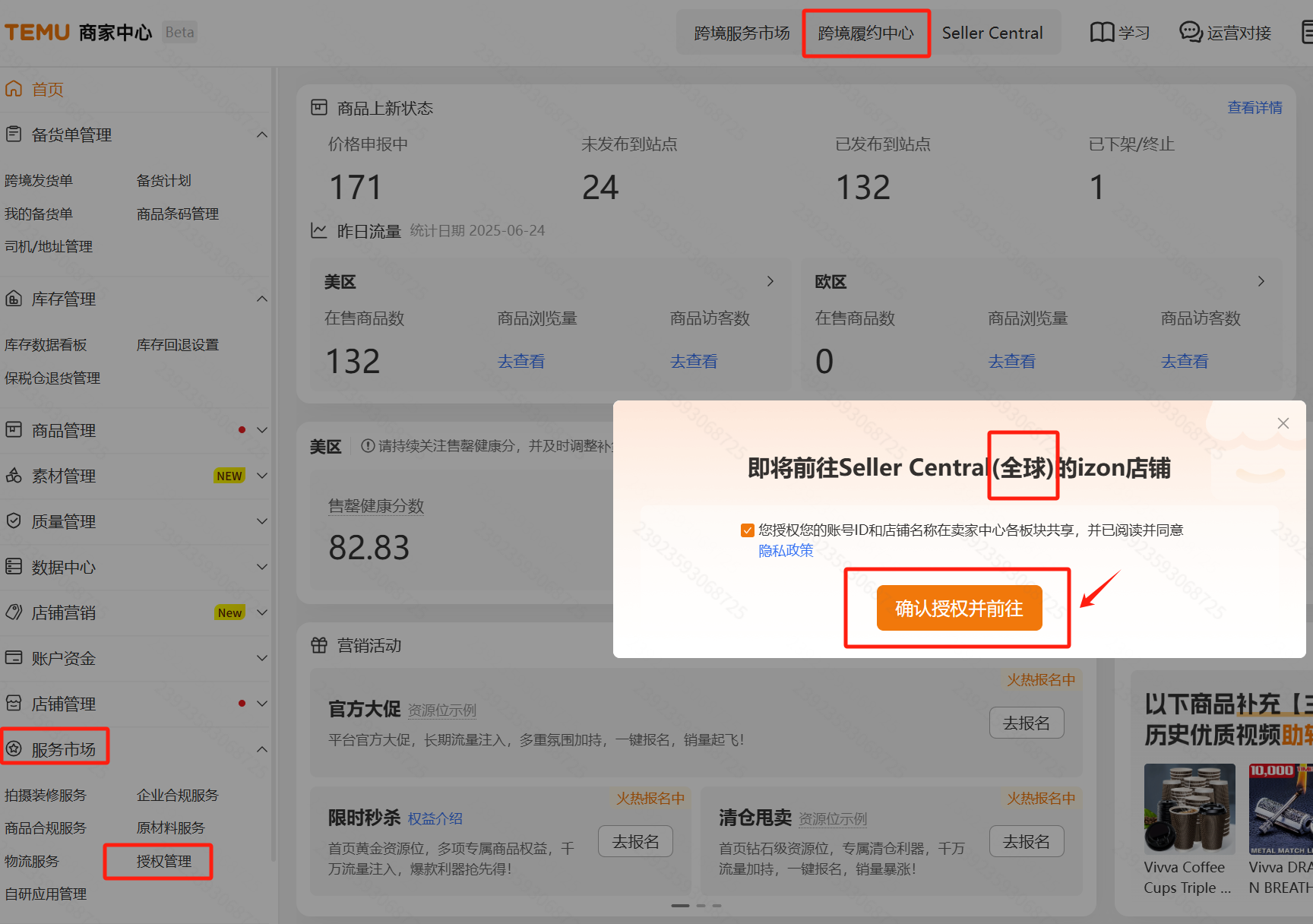
Task: Switch to the Seller Central tab
Action: coord(992,33)
